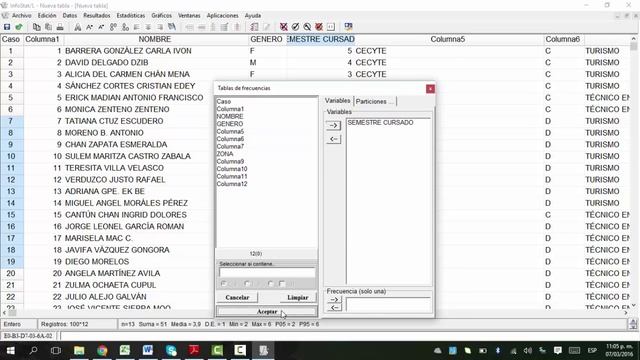Open the Windows Start menu
The width and height of the screenshot is (640, 360).
pyautogui.click(x=10, y=351)
